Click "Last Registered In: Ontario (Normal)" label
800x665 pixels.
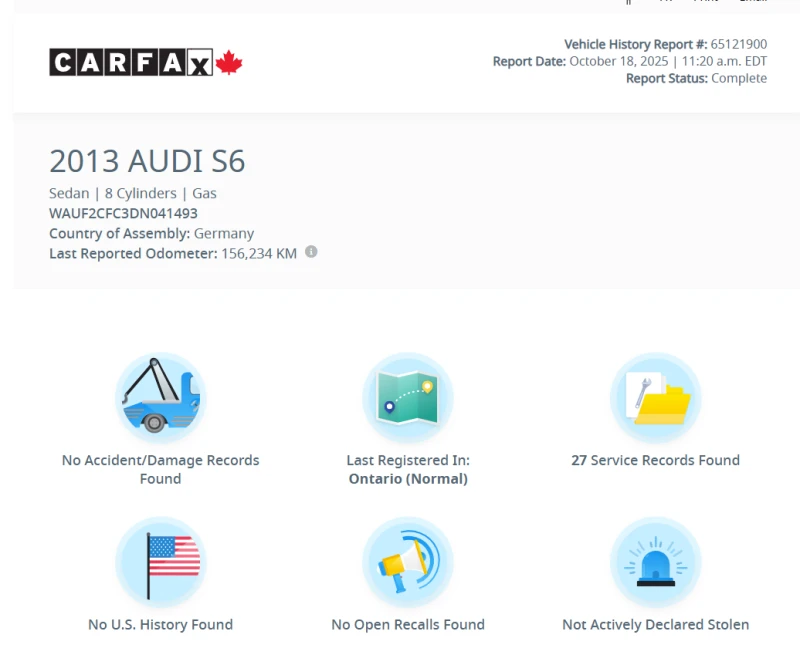coord(407,469)
